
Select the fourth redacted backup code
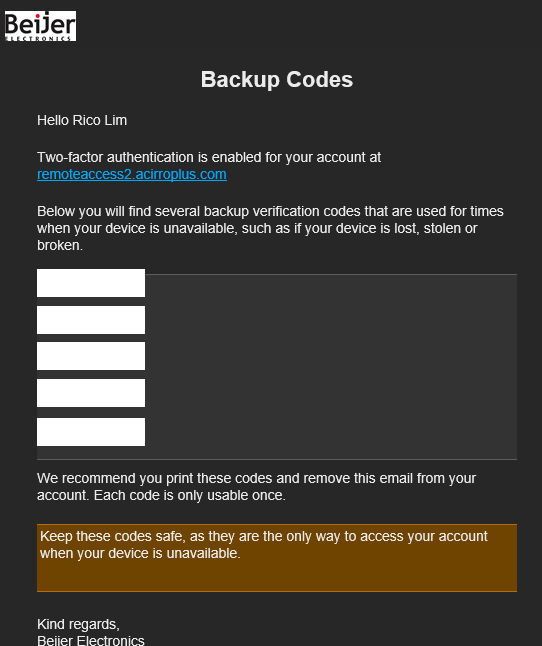click(x=91, y=393)
